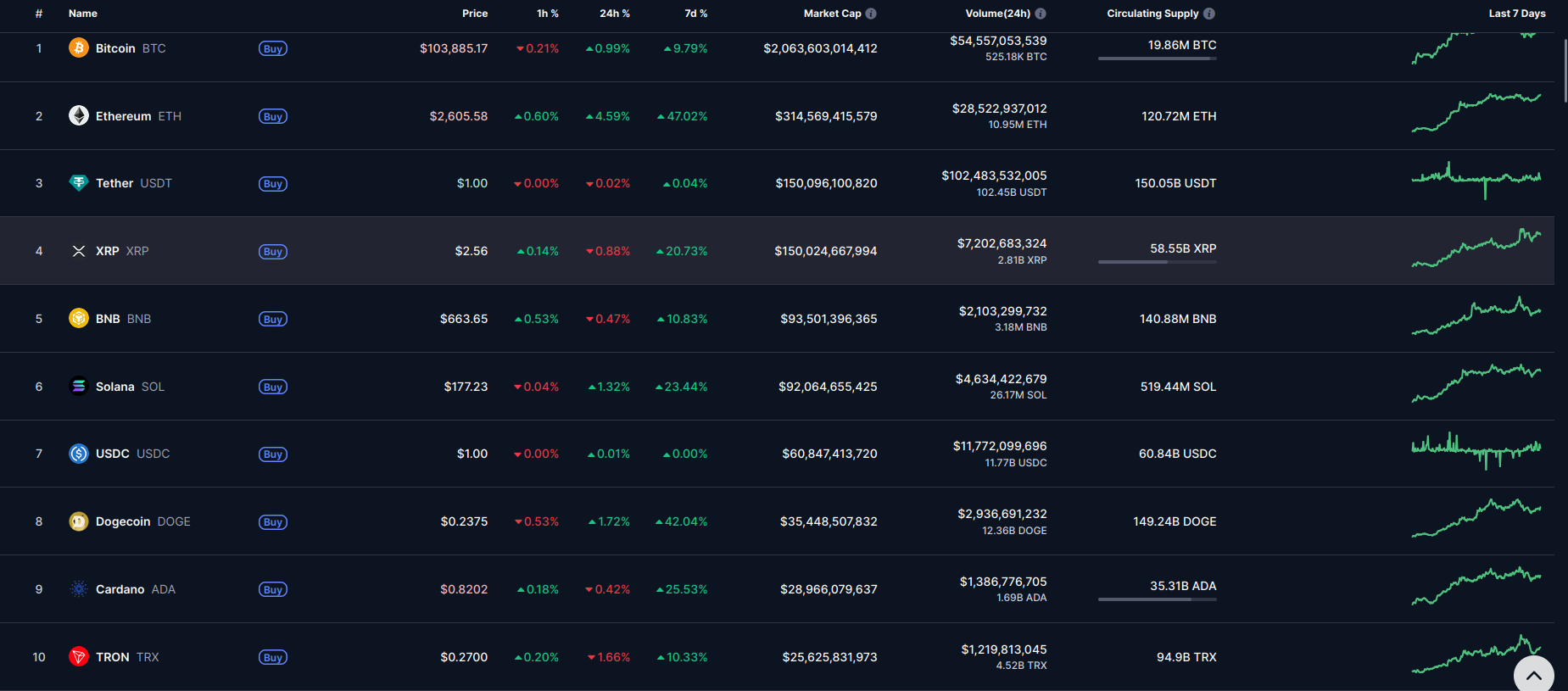Sort the table by Price column
This screenshot has width=1568, height=691.
(x=475, y=14)
